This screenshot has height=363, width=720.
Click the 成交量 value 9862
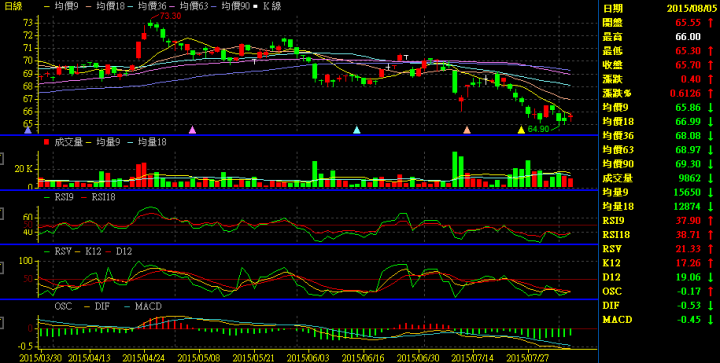[x=691, y=179]
